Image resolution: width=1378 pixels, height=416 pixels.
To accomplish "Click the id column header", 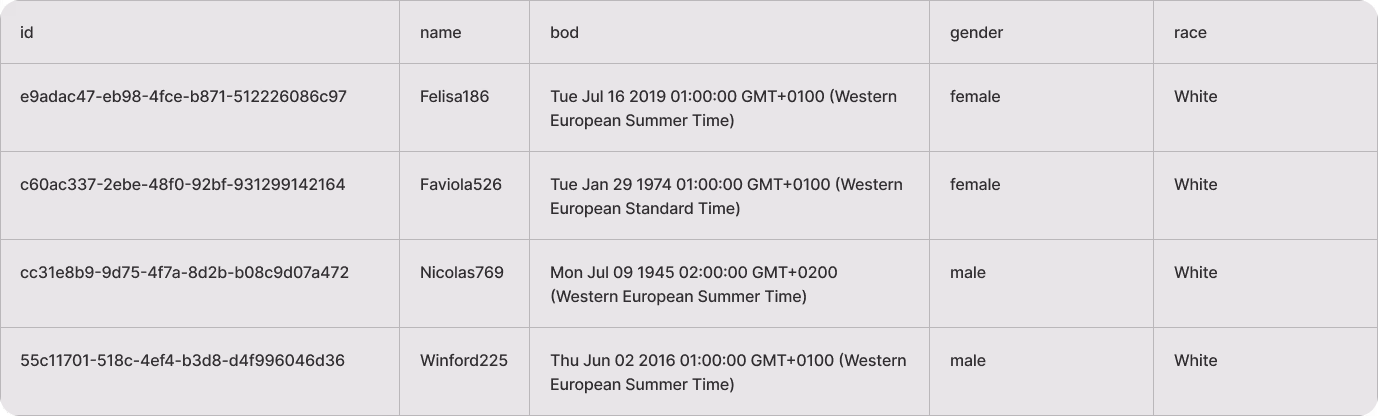I will [x=28, y=32].
